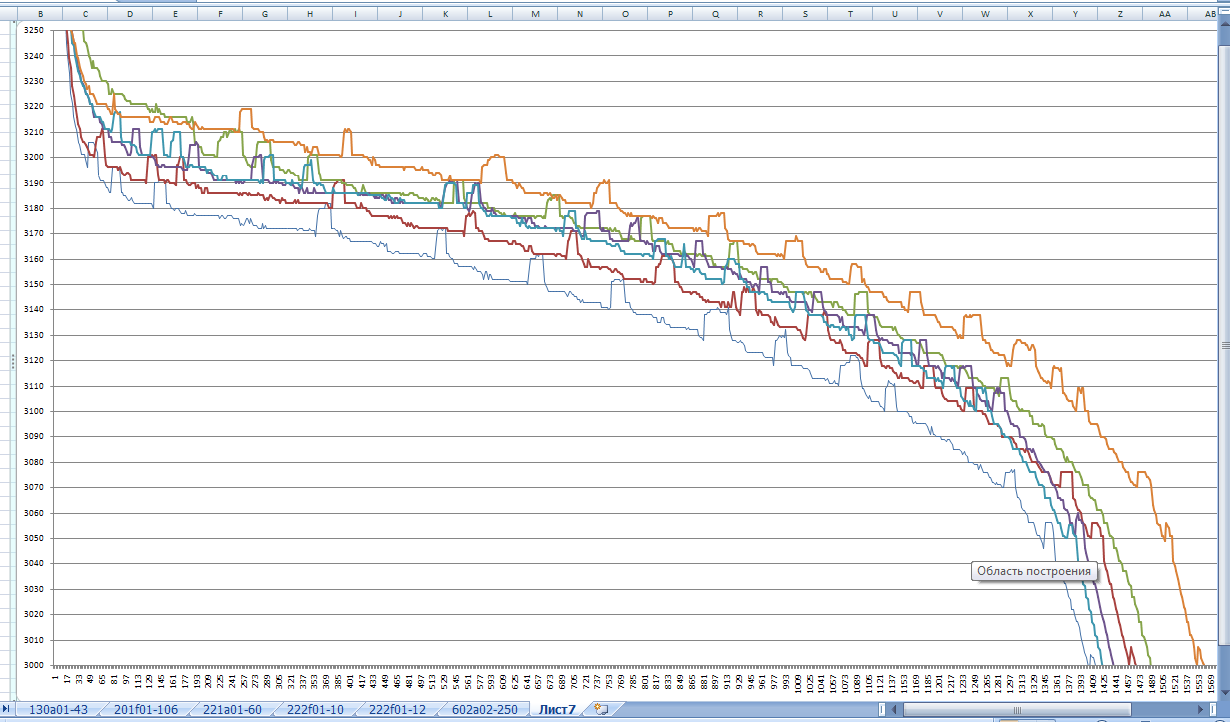This screenshot has height=722, width=1230.
Task: Switch to the 130a01-43 sheet tab
Action: pyautogui.click(x=58, y=710)
